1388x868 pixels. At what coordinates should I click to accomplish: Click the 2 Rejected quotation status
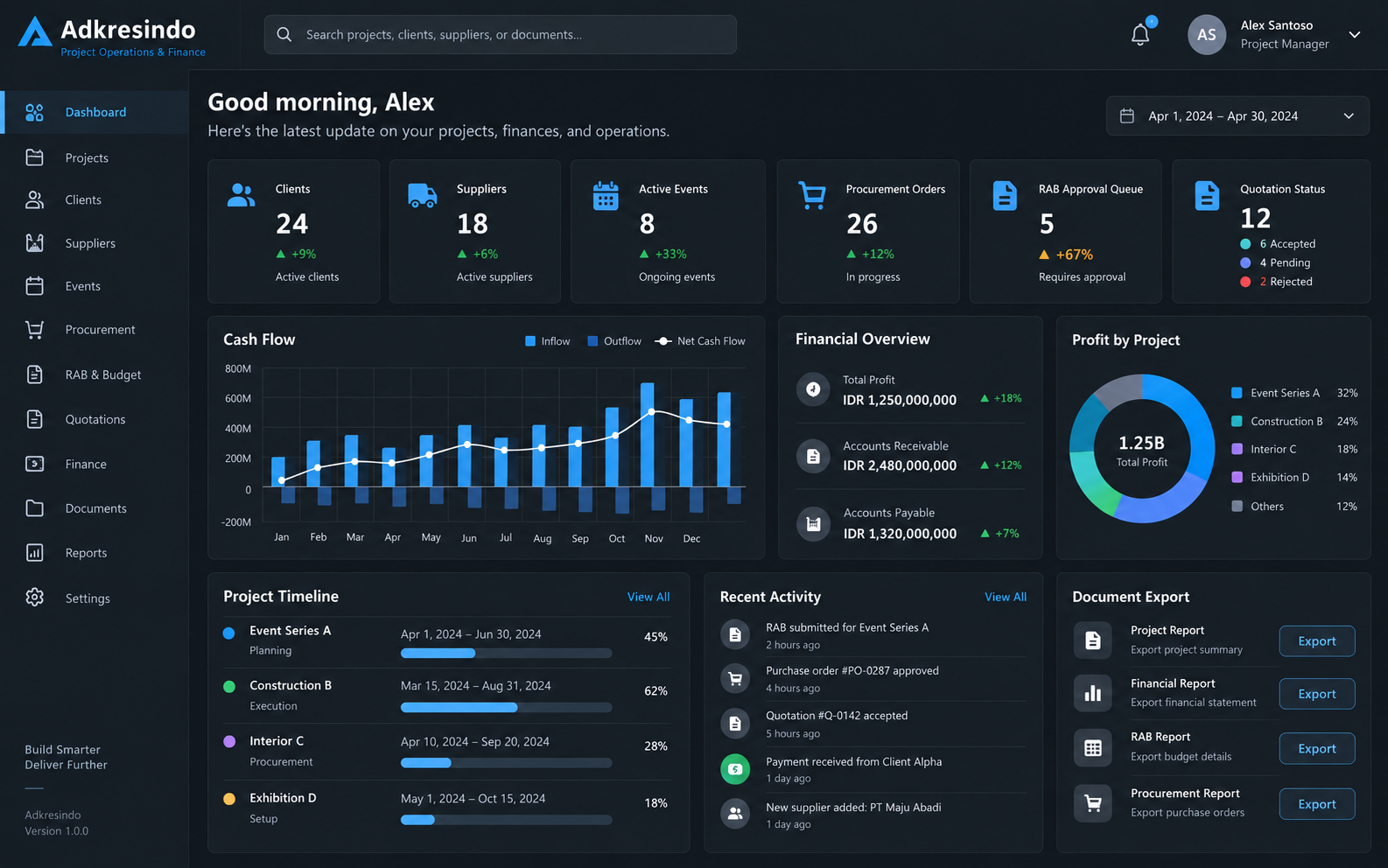pos(1276,282)
